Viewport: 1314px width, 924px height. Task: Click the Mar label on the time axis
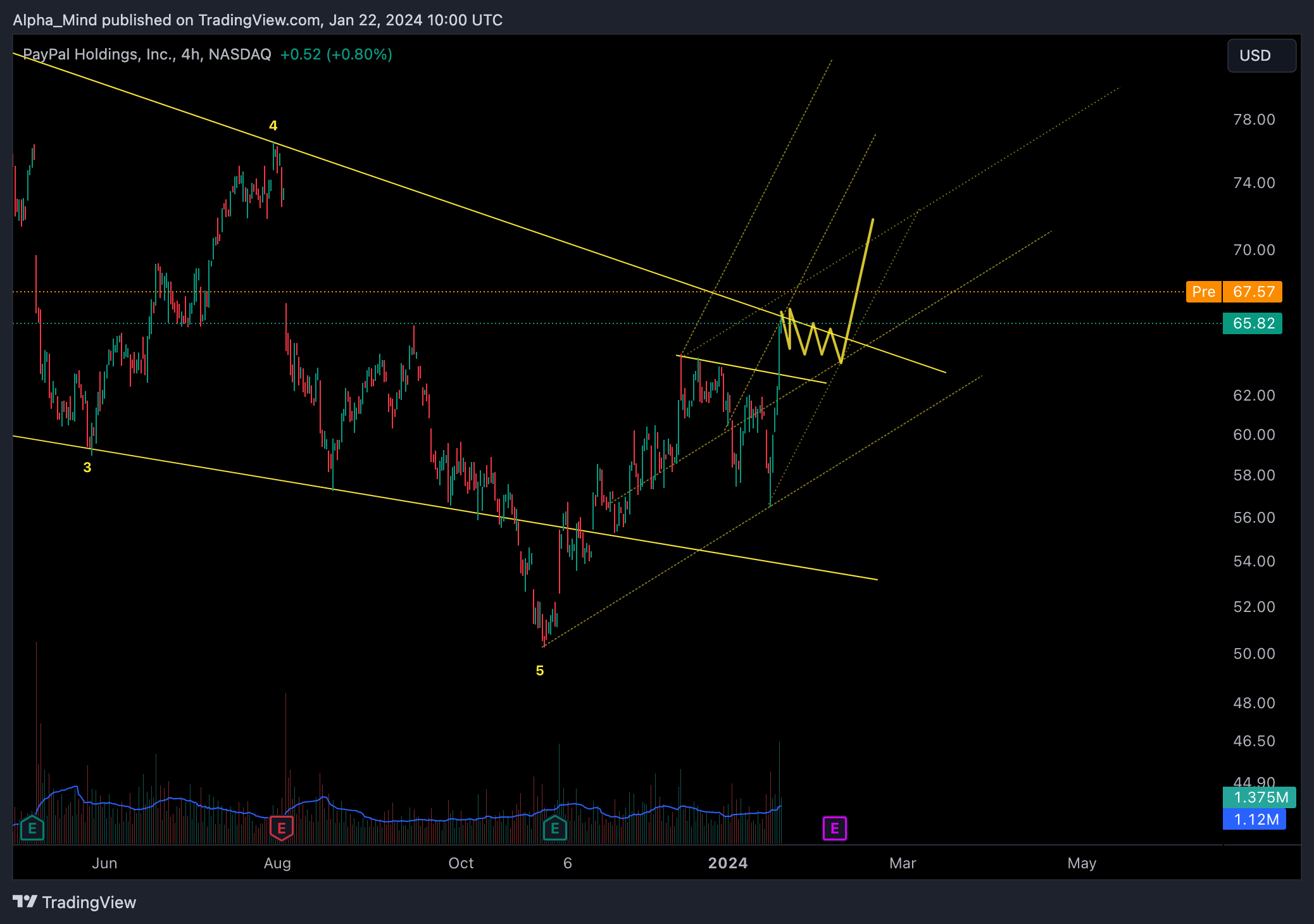[903, 863]
